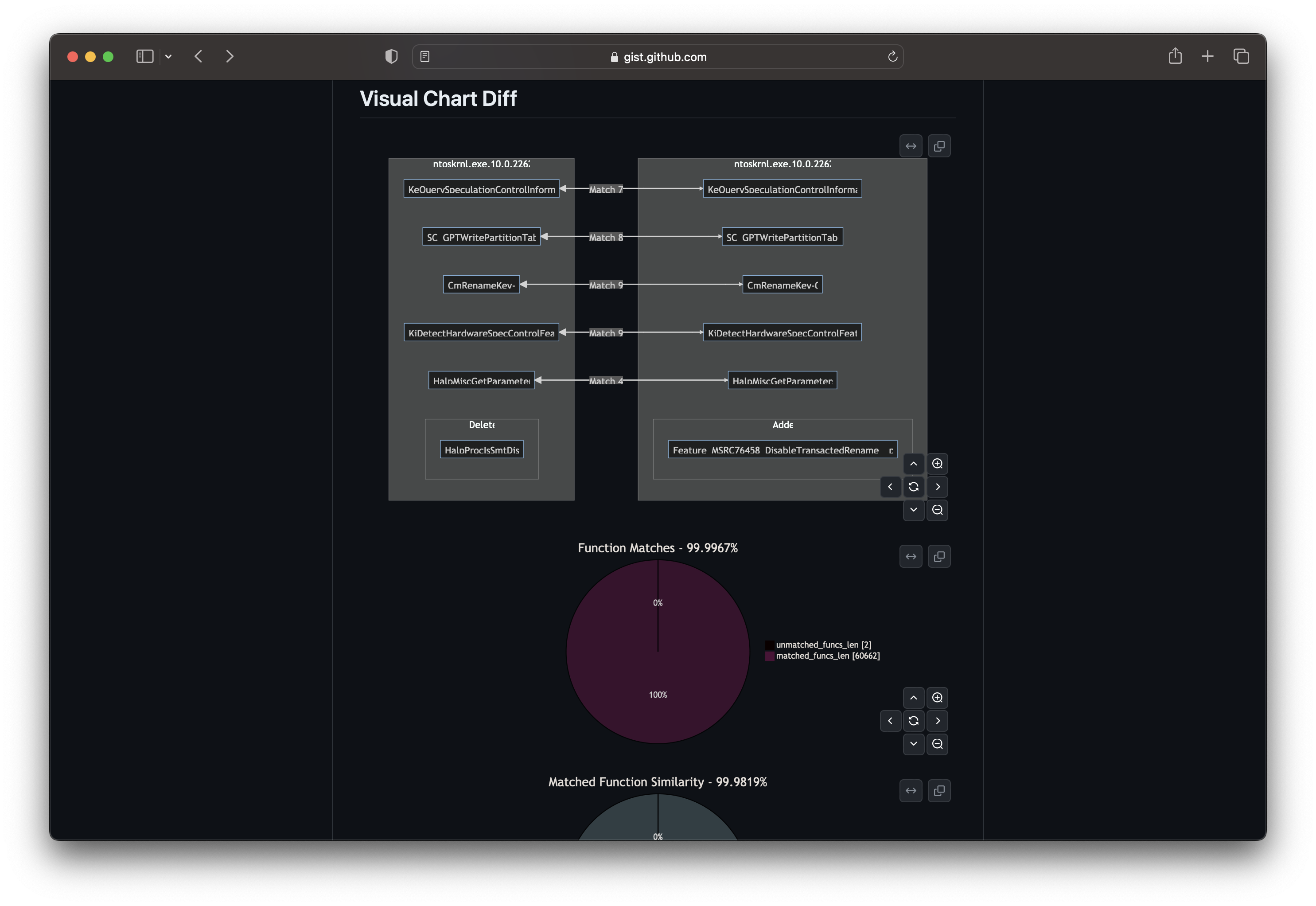Viewport: 1316px width, 906px height.
Task: Pan up in the Function Matches chart
Action: 913,698
